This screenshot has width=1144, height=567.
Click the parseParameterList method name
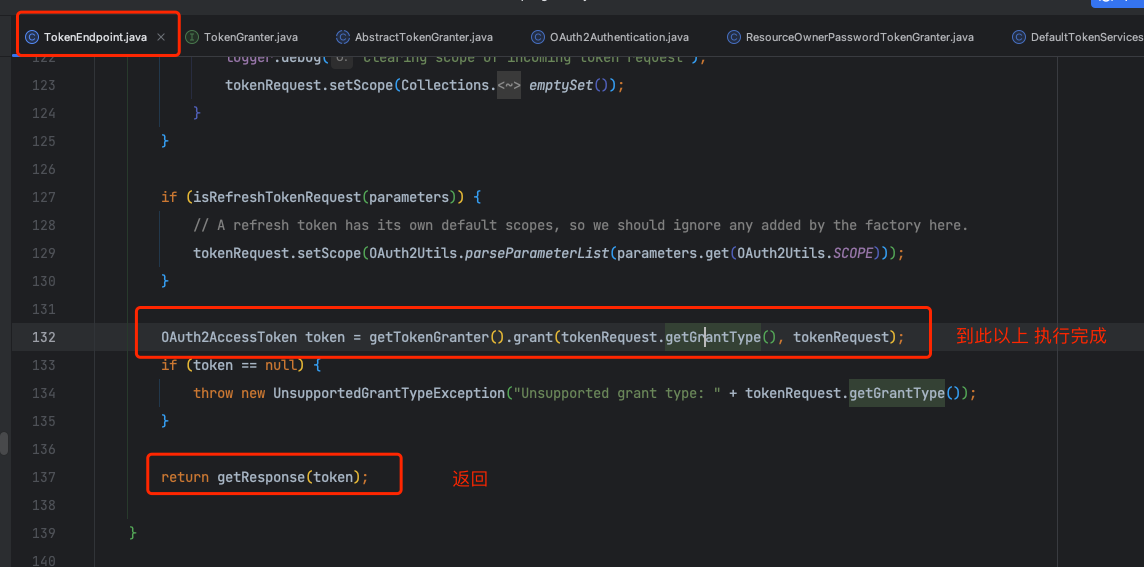pos(537,253)
